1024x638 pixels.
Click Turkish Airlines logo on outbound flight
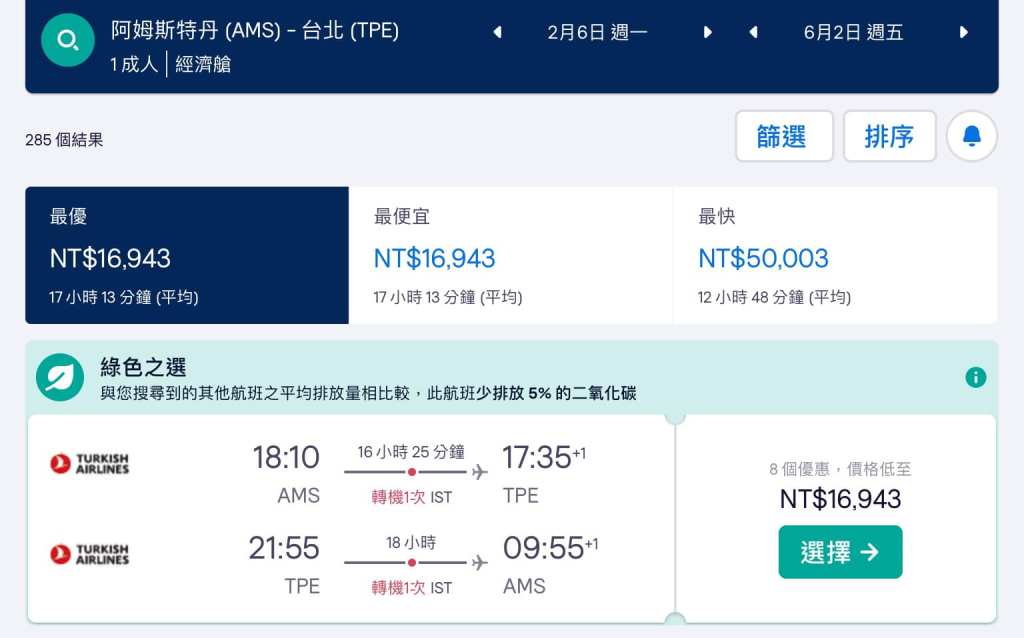tap(90, 464)
